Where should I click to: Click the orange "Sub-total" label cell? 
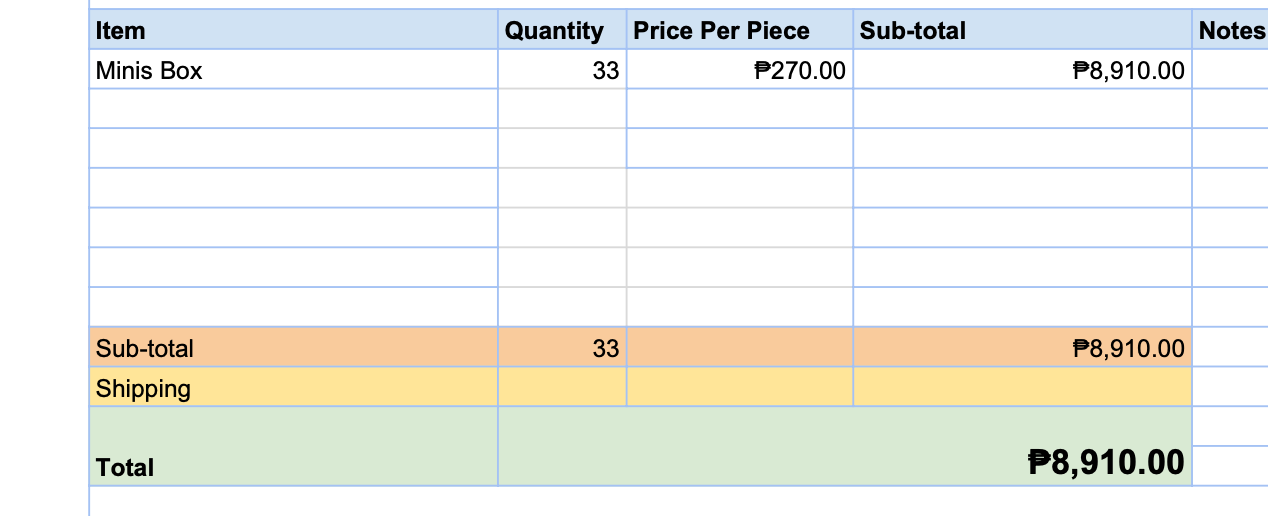pos(293,348)
